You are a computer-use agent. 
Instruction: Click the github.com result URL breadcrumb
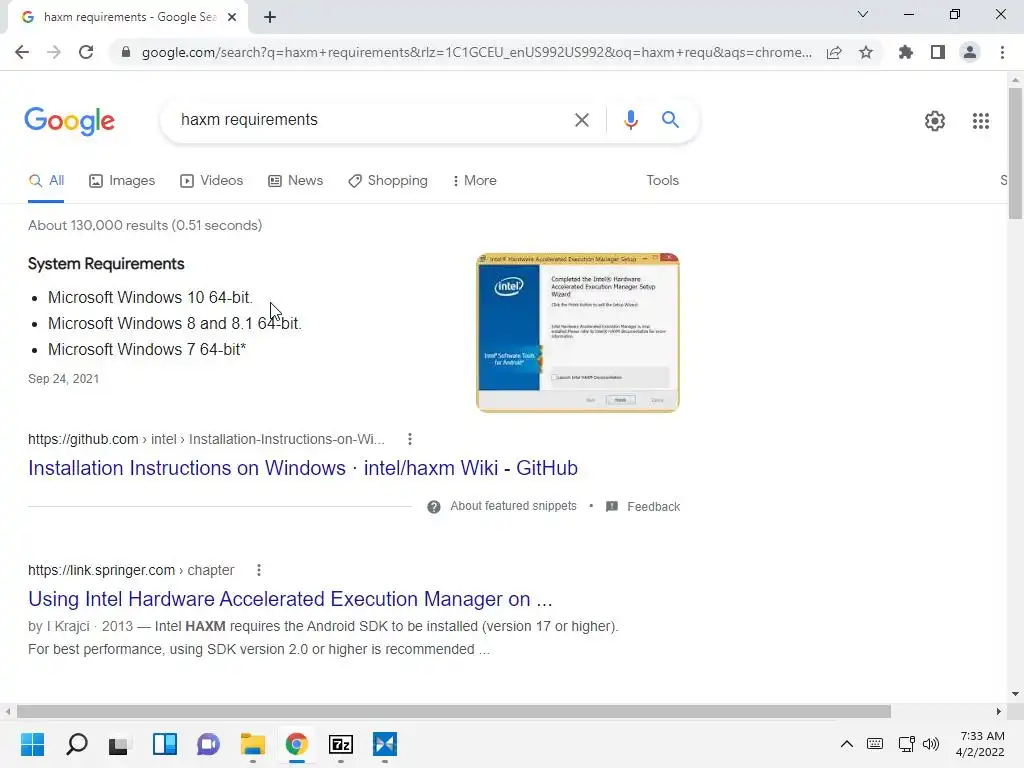(206, 440)
